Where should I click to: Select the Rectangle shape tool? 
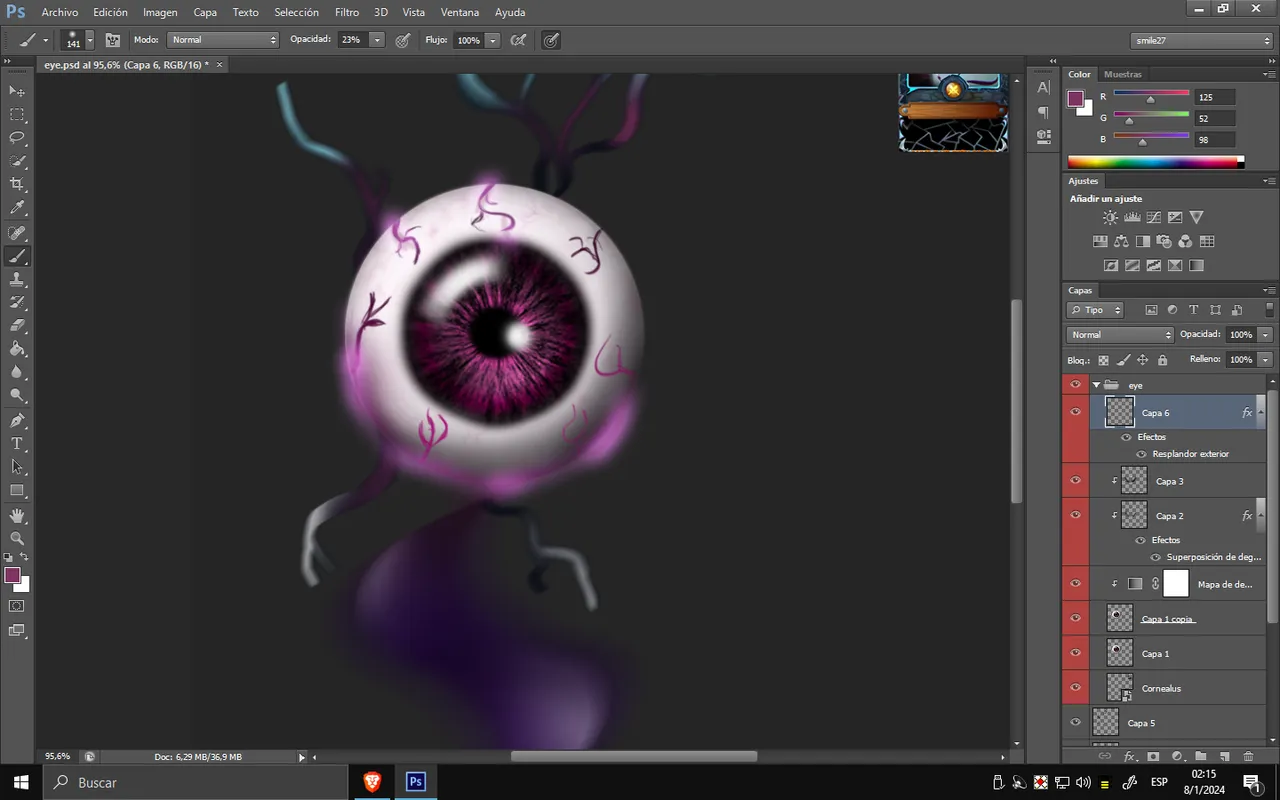click(x=17, y=491)
